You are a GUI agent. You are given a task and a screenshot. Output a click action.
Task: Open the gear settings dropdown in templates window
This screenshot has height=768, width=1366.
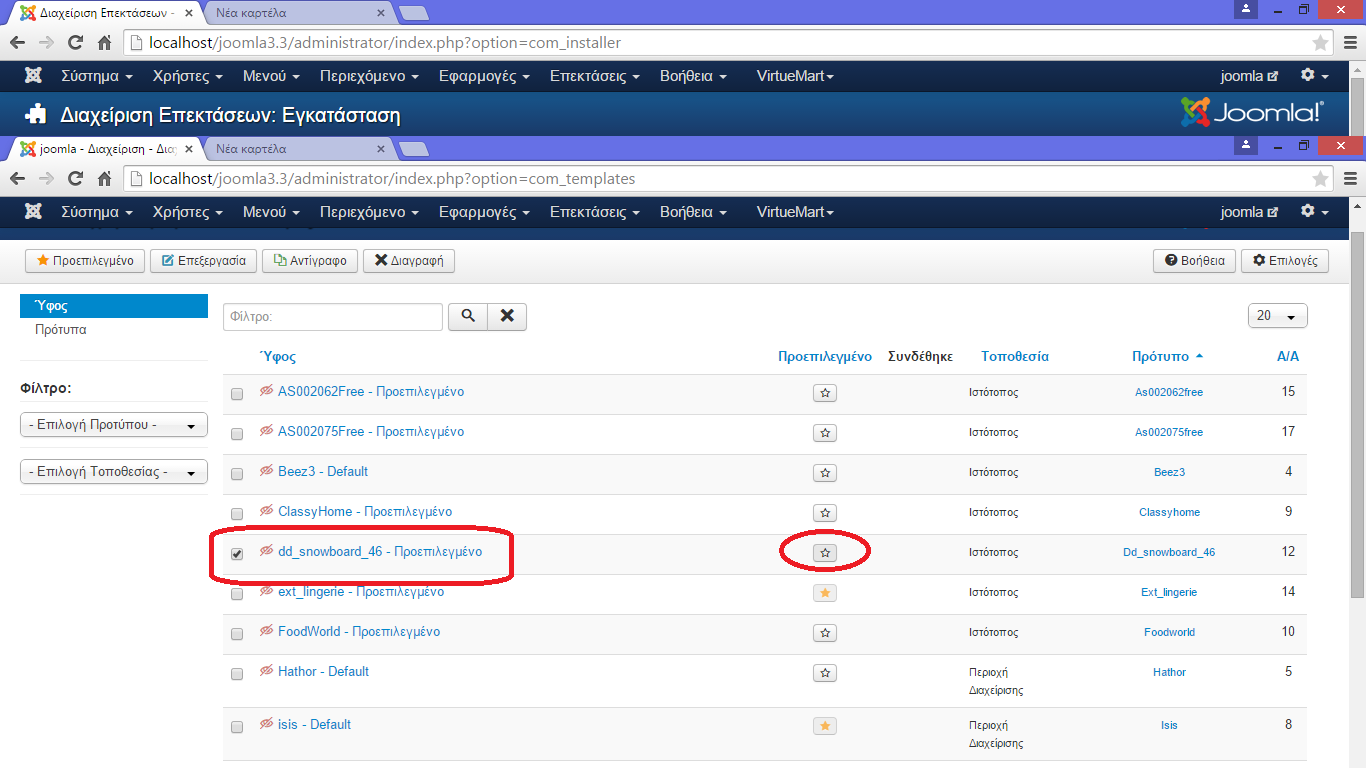[x=1314, y=212]
